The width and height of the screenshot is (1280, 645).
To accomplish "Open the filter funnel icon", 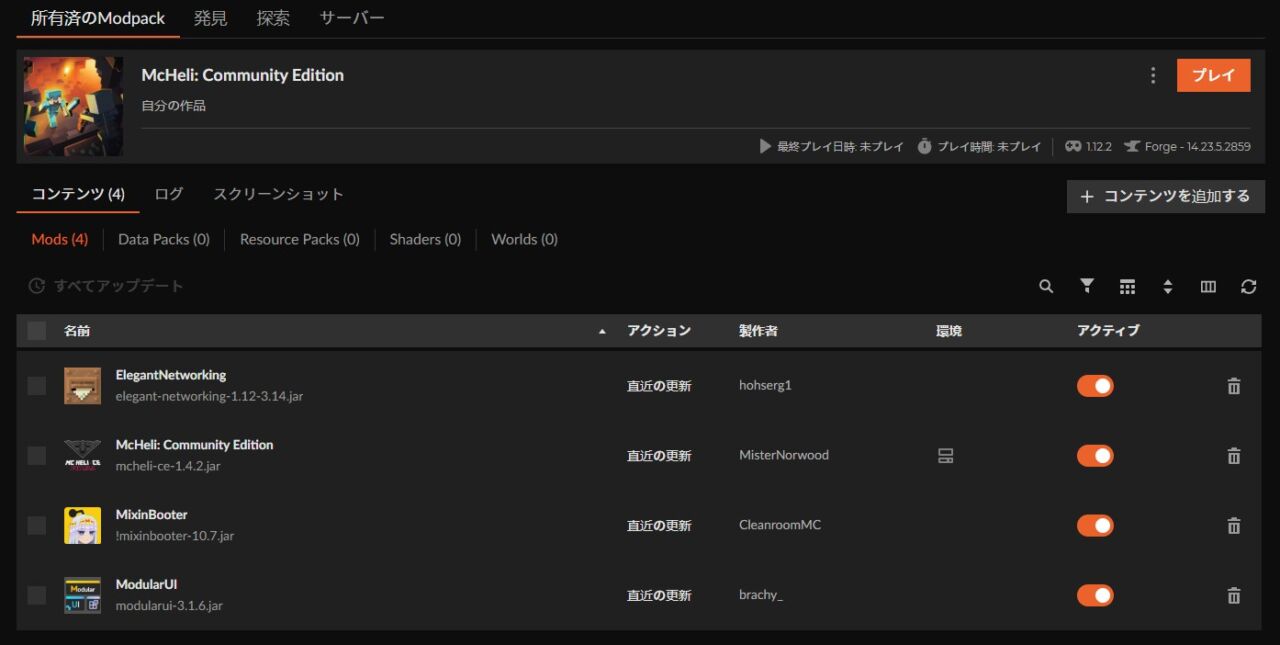I will 1087,286.
